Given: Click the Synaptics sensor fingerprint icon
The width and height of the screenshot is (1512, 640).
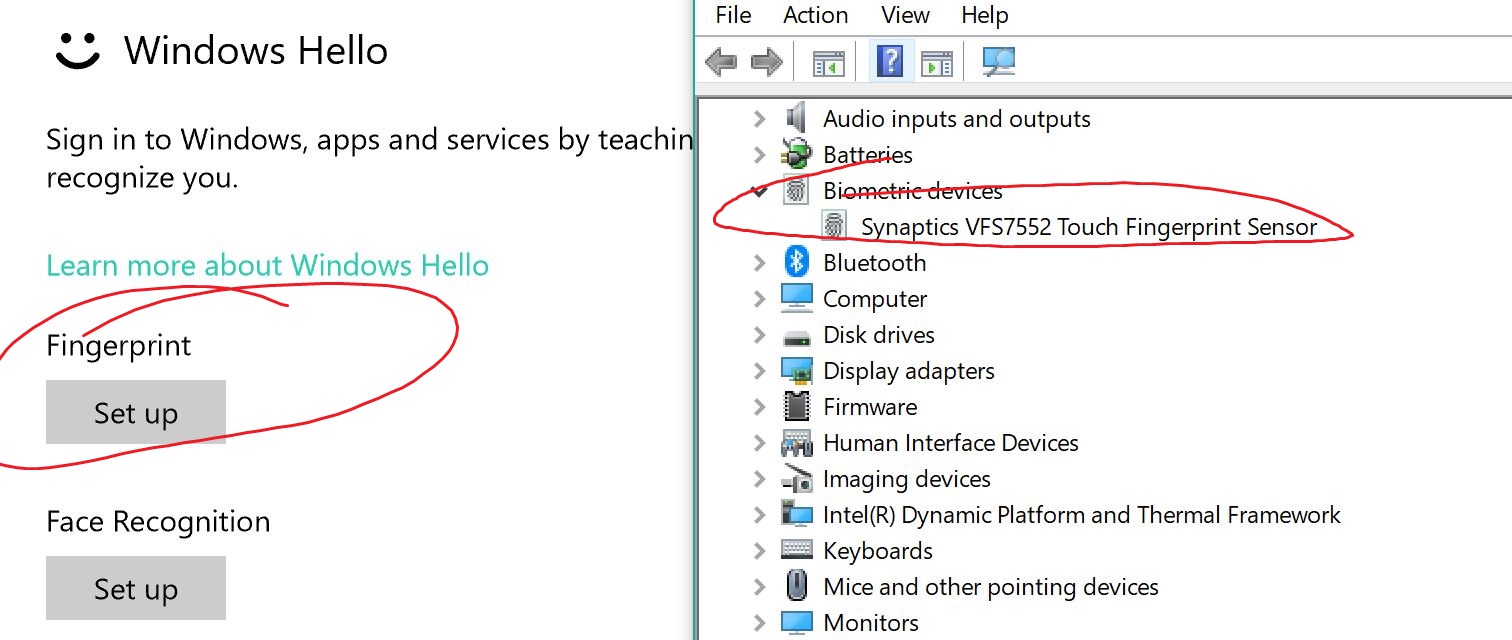Looking at the screenshot, I should (x=834, y=226).
